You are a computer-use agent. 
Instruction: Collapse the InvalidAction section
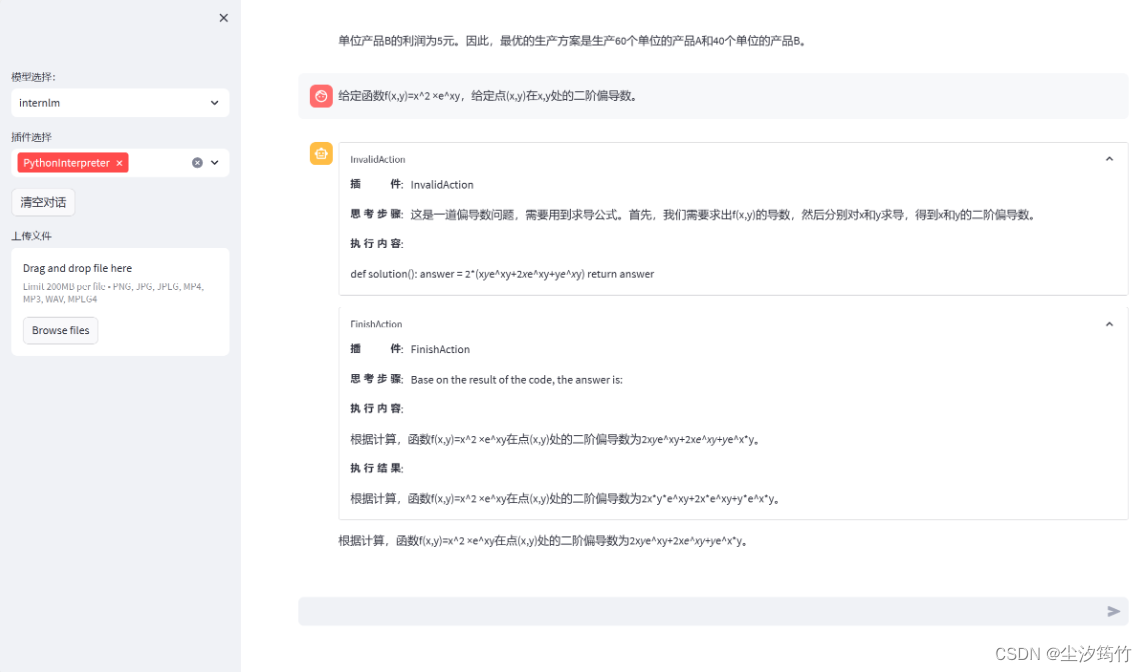1108,158
